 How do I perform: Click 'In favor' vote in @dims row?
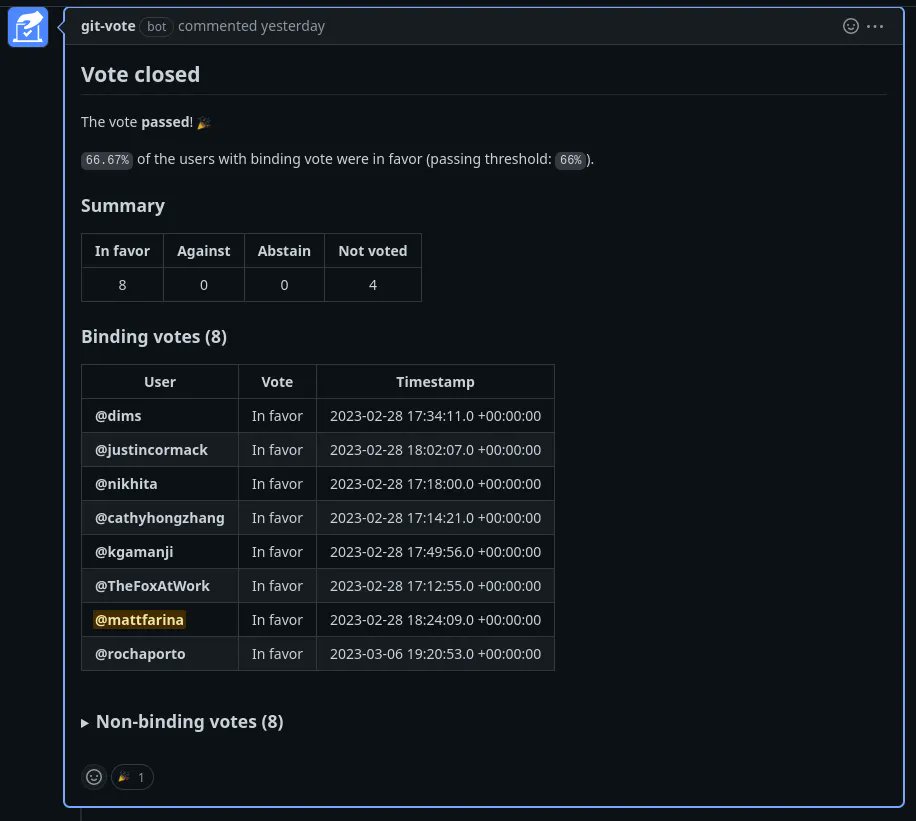[277, 416]
